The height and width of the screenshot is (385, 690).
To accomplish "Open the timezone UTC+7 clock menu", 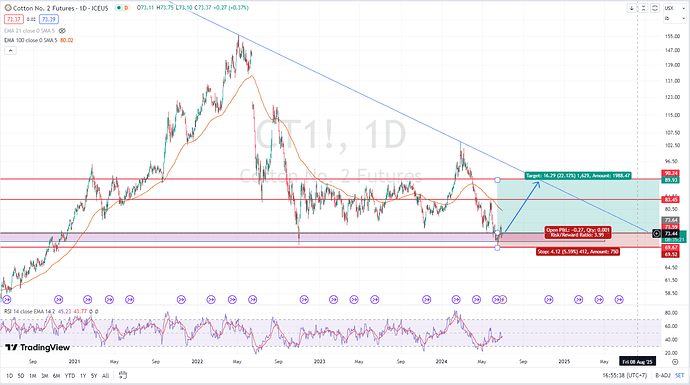I will [625, 375].
